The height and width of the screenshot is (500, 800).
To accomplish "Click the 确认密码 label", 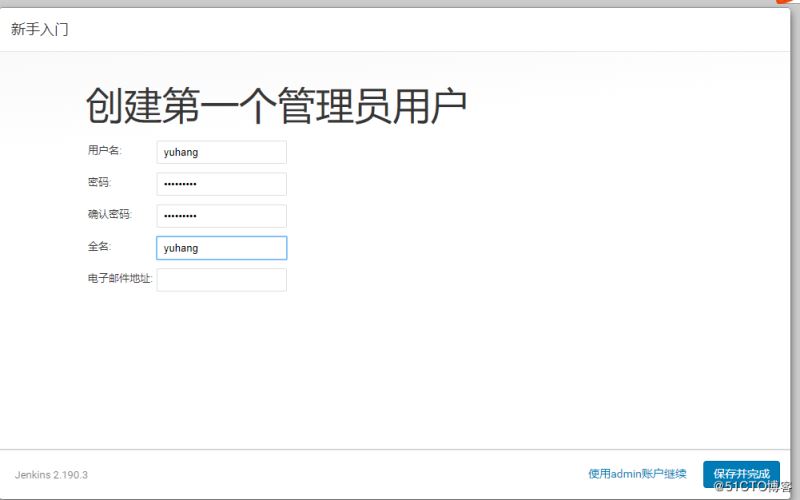I will (x=110, y=214).
